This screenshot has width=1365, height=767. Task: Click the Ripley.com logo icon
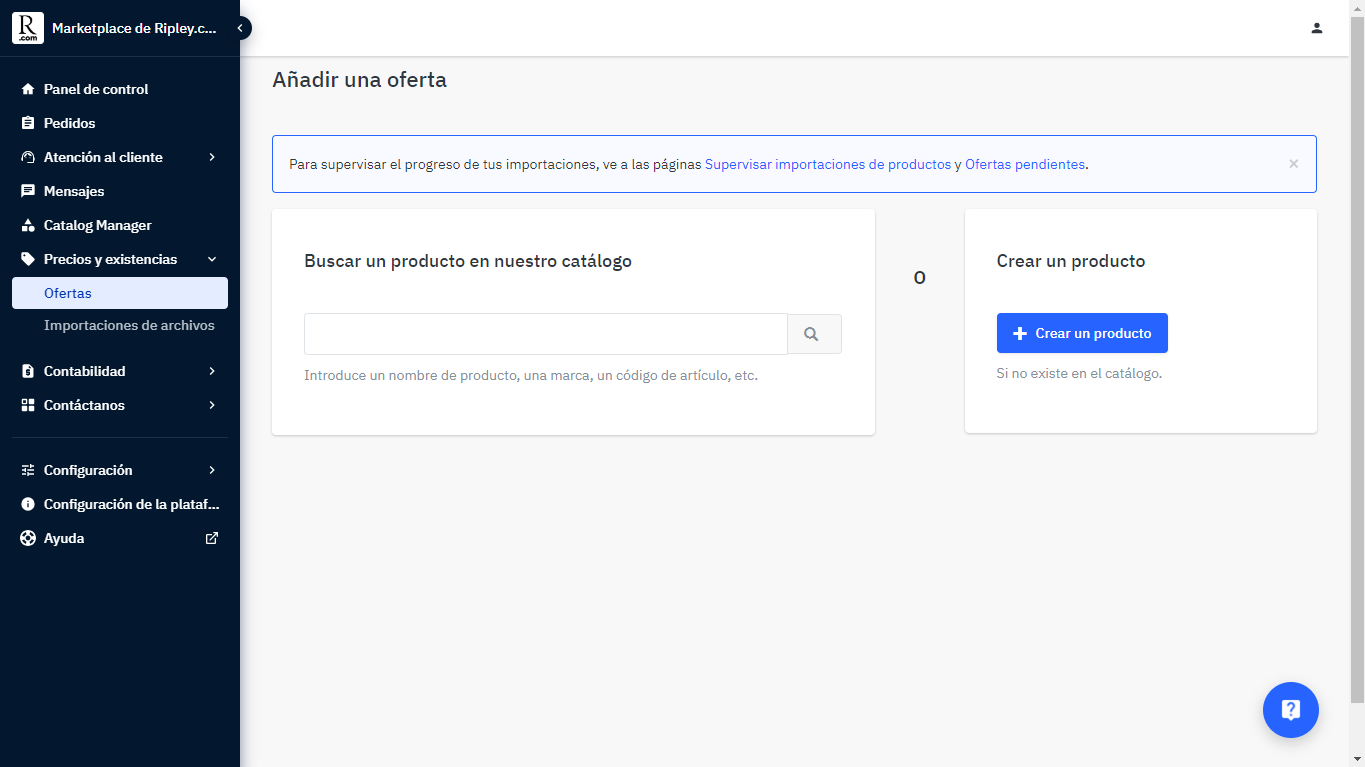coord(28,28)
